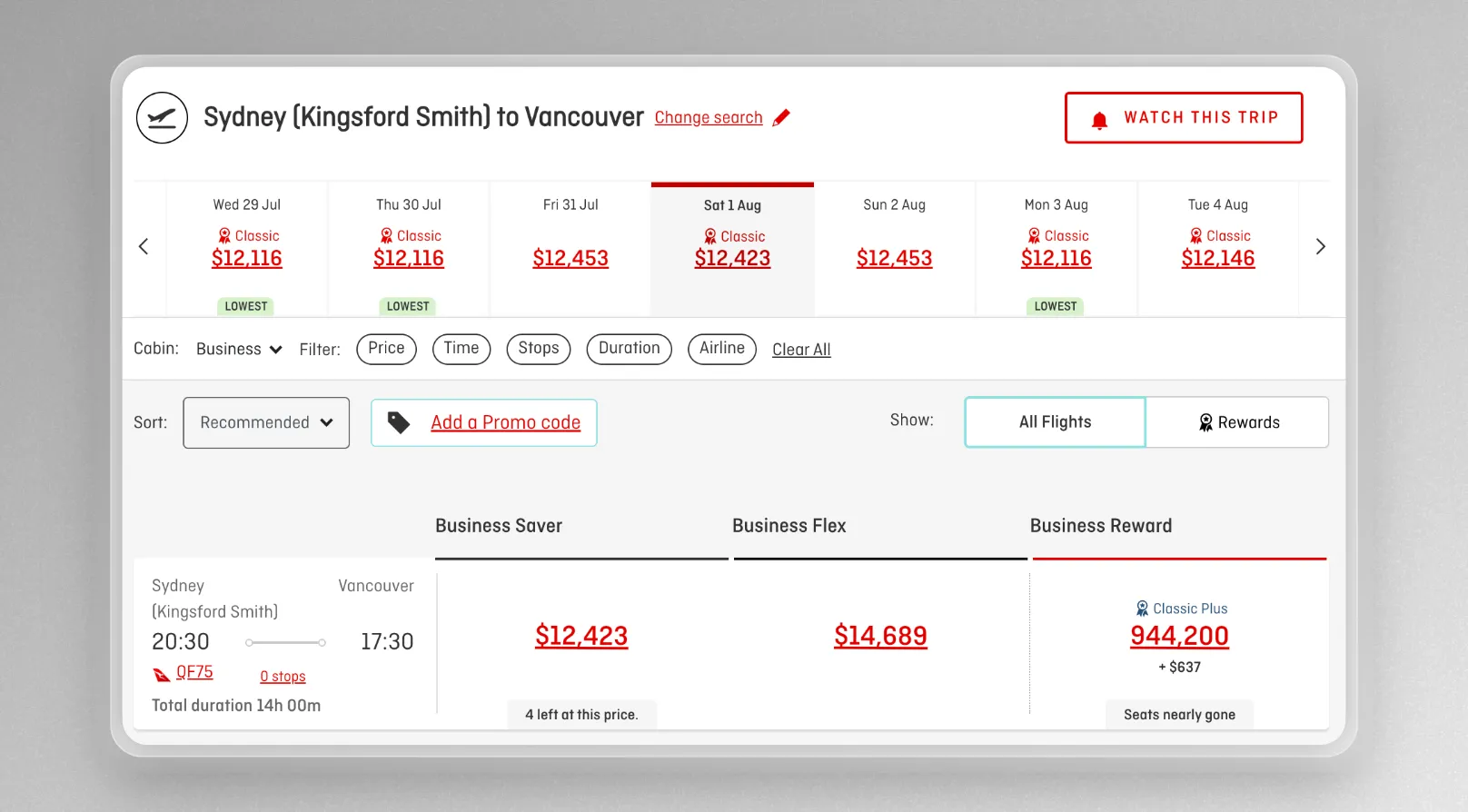Switch view to Rewards flights
Viewport: 1468px width, 812px height.
coord(1237,422)
